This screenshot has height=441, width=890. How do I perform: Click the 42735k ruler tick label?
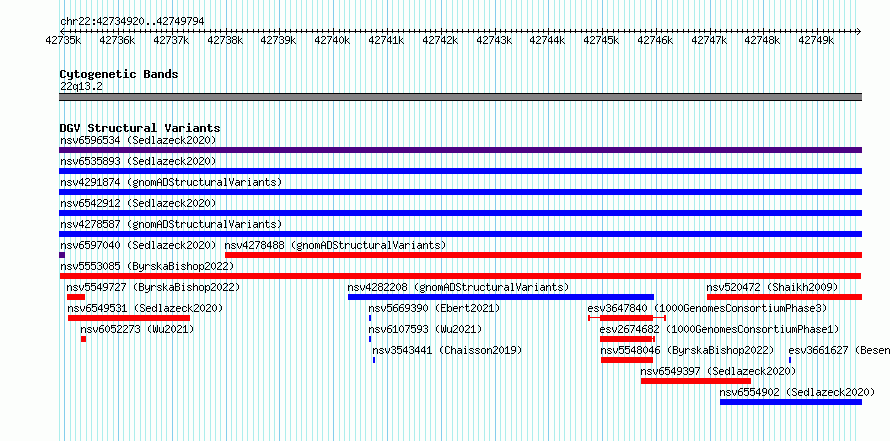tap(64, 40)
